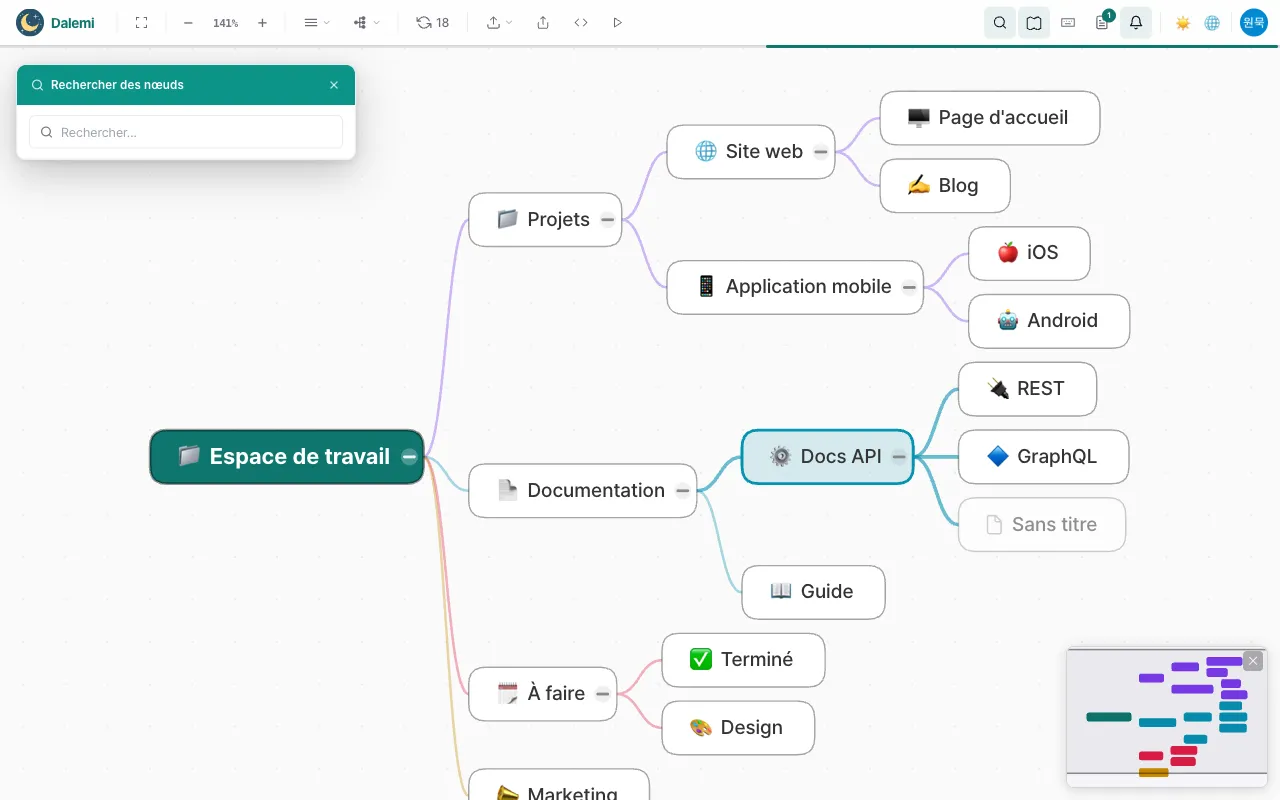Open the code view icon
1280x800 pixels.
tap(581, 22)
